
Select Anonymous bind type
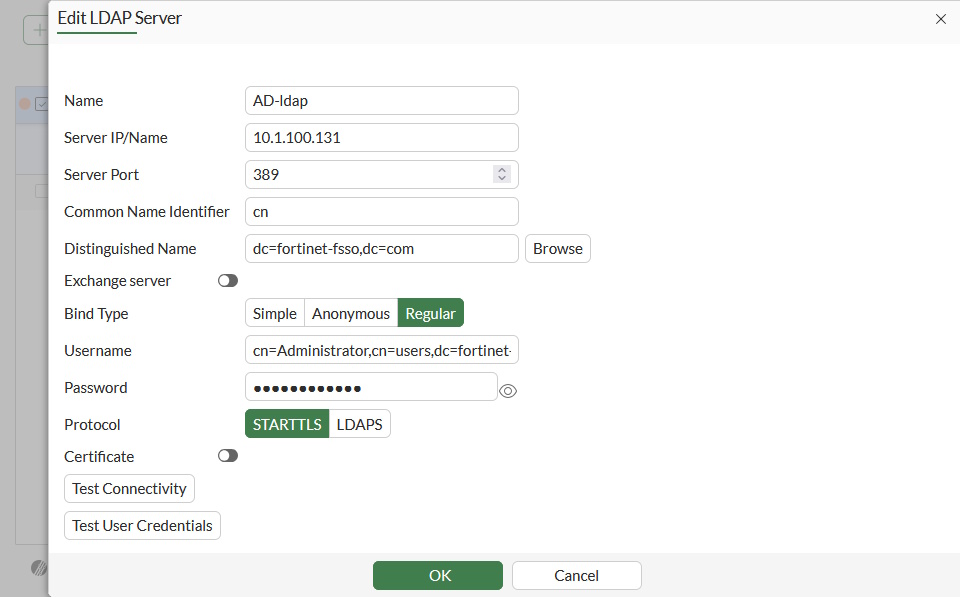351,314
